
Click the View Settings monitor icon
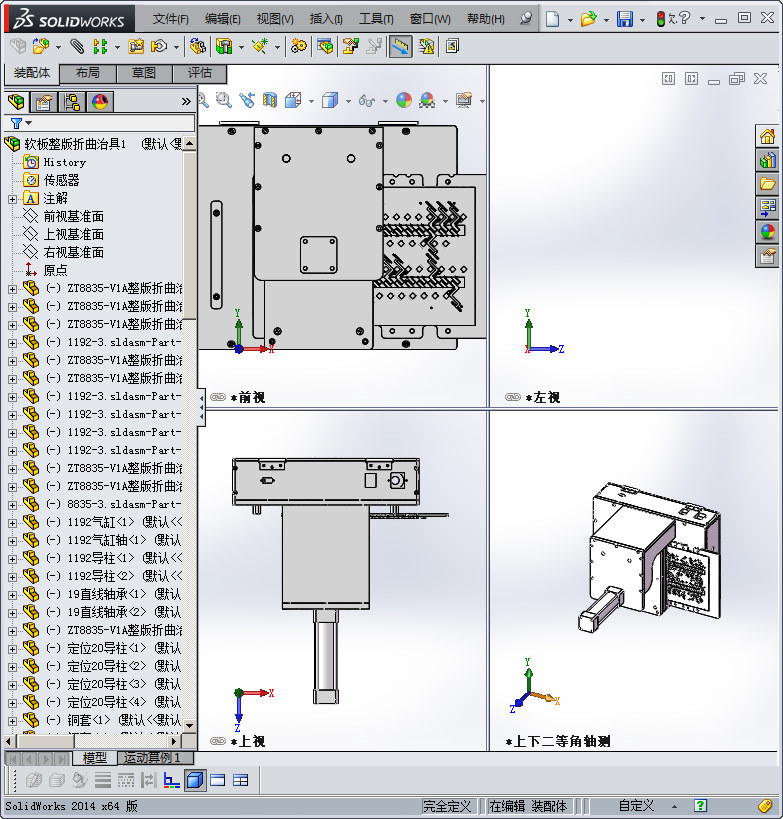coord(464,100)
